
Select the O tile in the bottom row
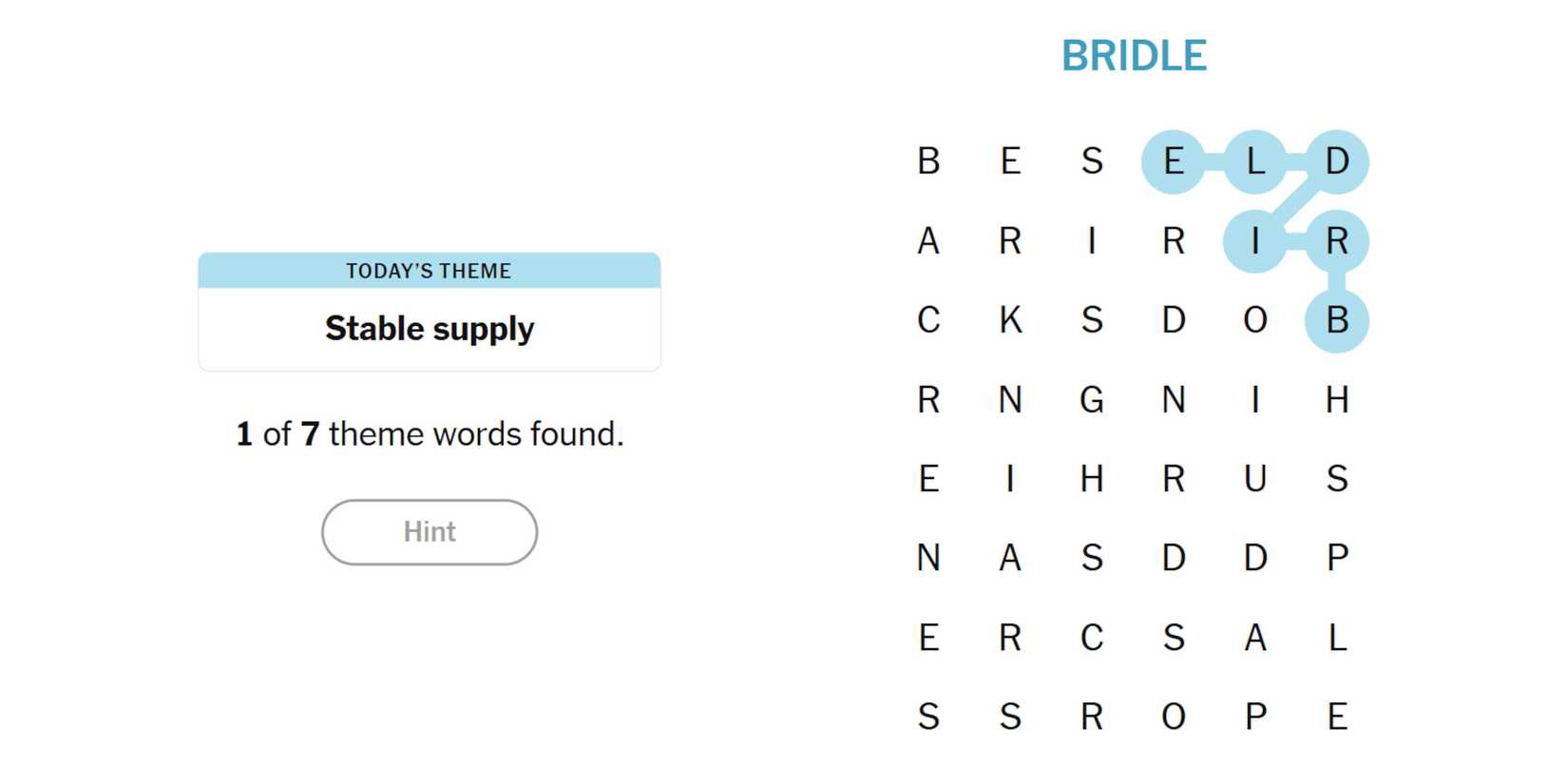1174,717
